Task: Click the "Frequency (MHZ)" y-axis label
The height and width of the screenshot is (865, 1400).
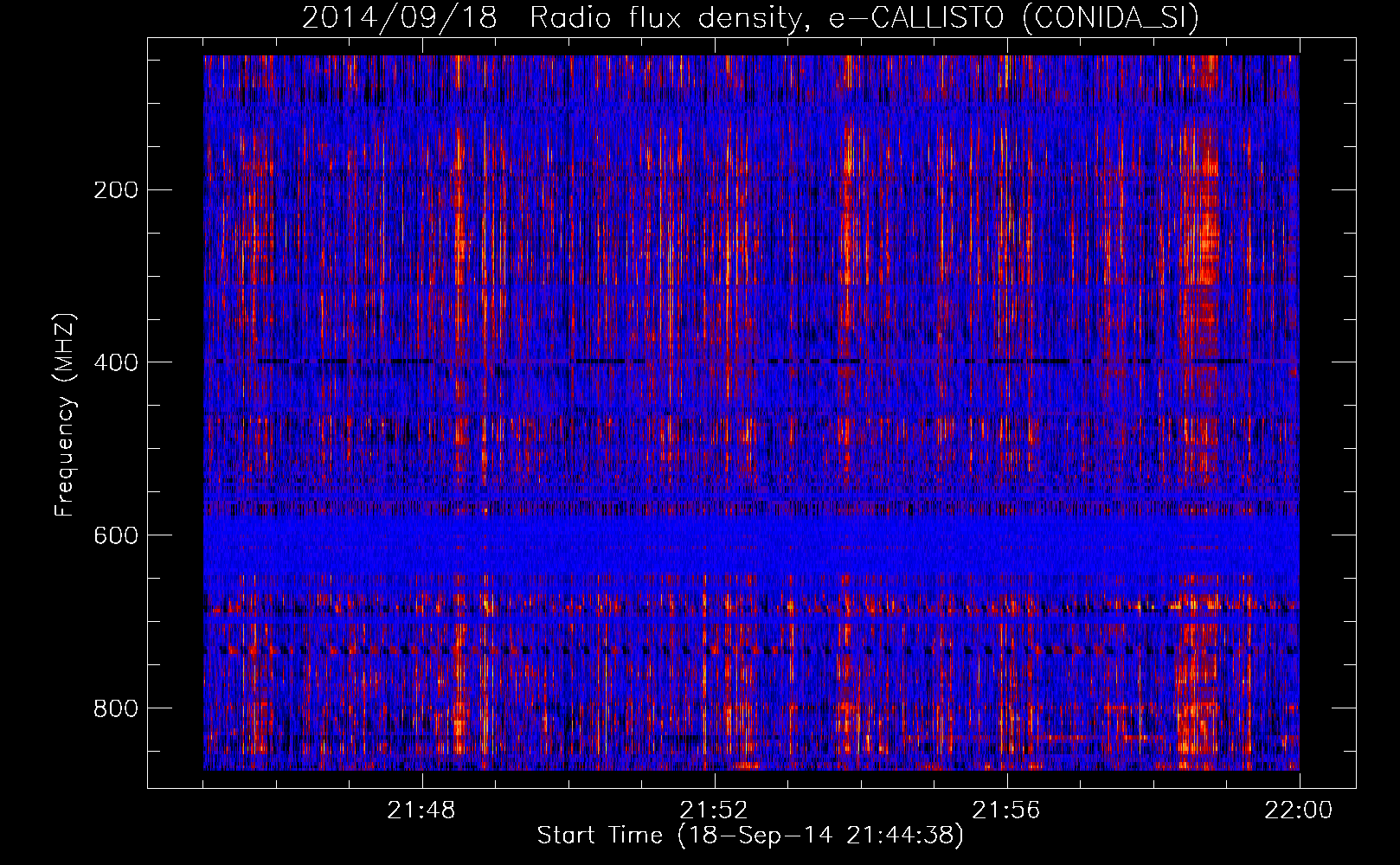Action: [x=65, y=415]
